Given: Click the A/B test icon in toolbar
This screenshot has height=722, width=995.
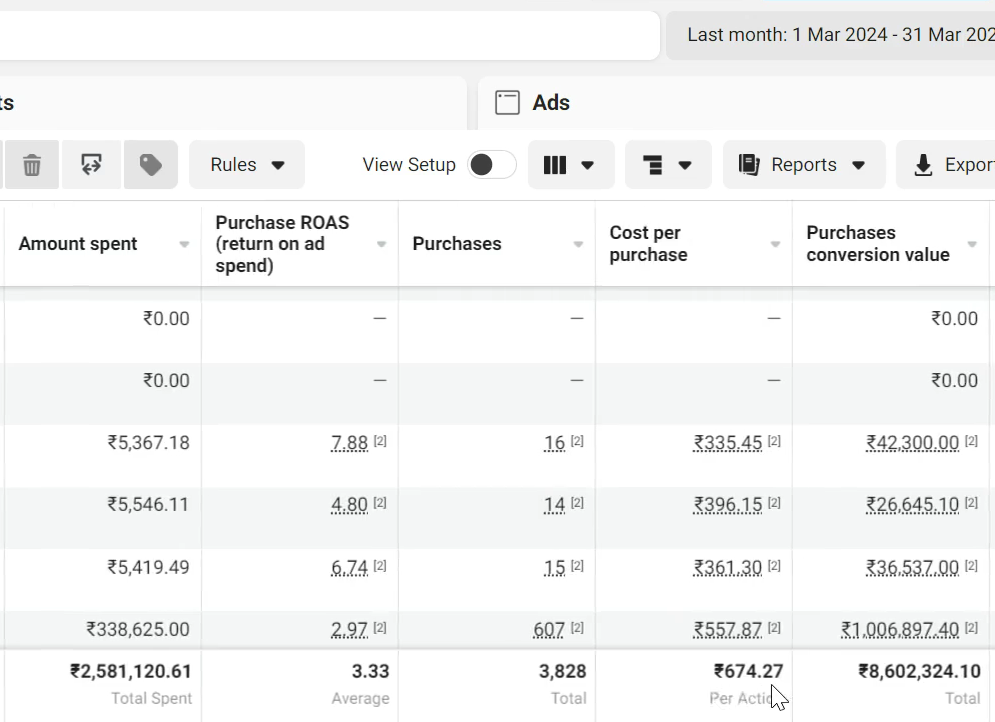Looking at the screenshot, I should click(x=92, y=165).
